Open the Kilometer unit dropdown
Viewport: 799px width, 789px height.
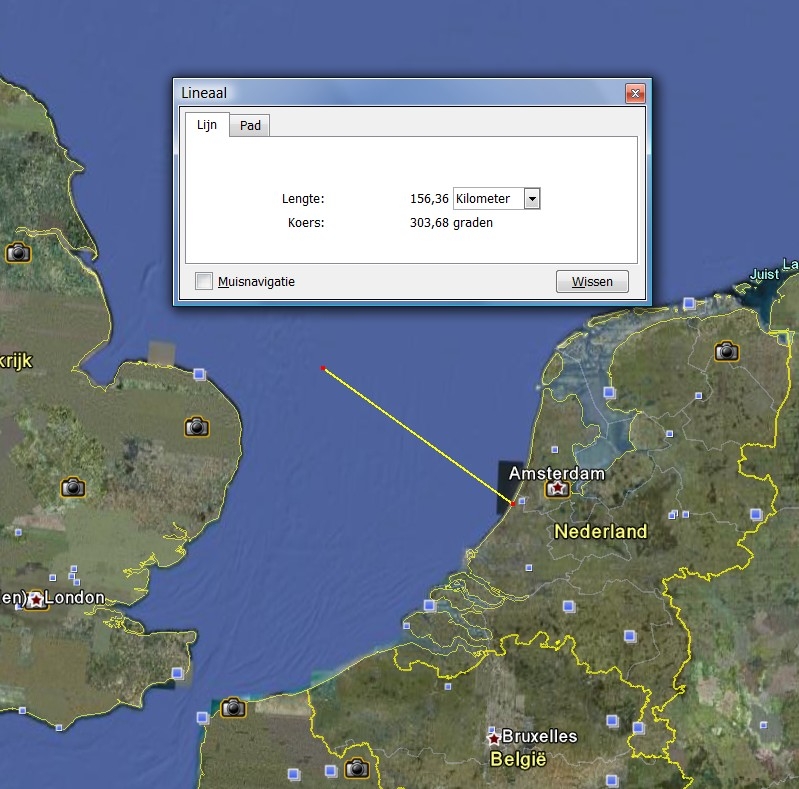click(x=532, y=199)
